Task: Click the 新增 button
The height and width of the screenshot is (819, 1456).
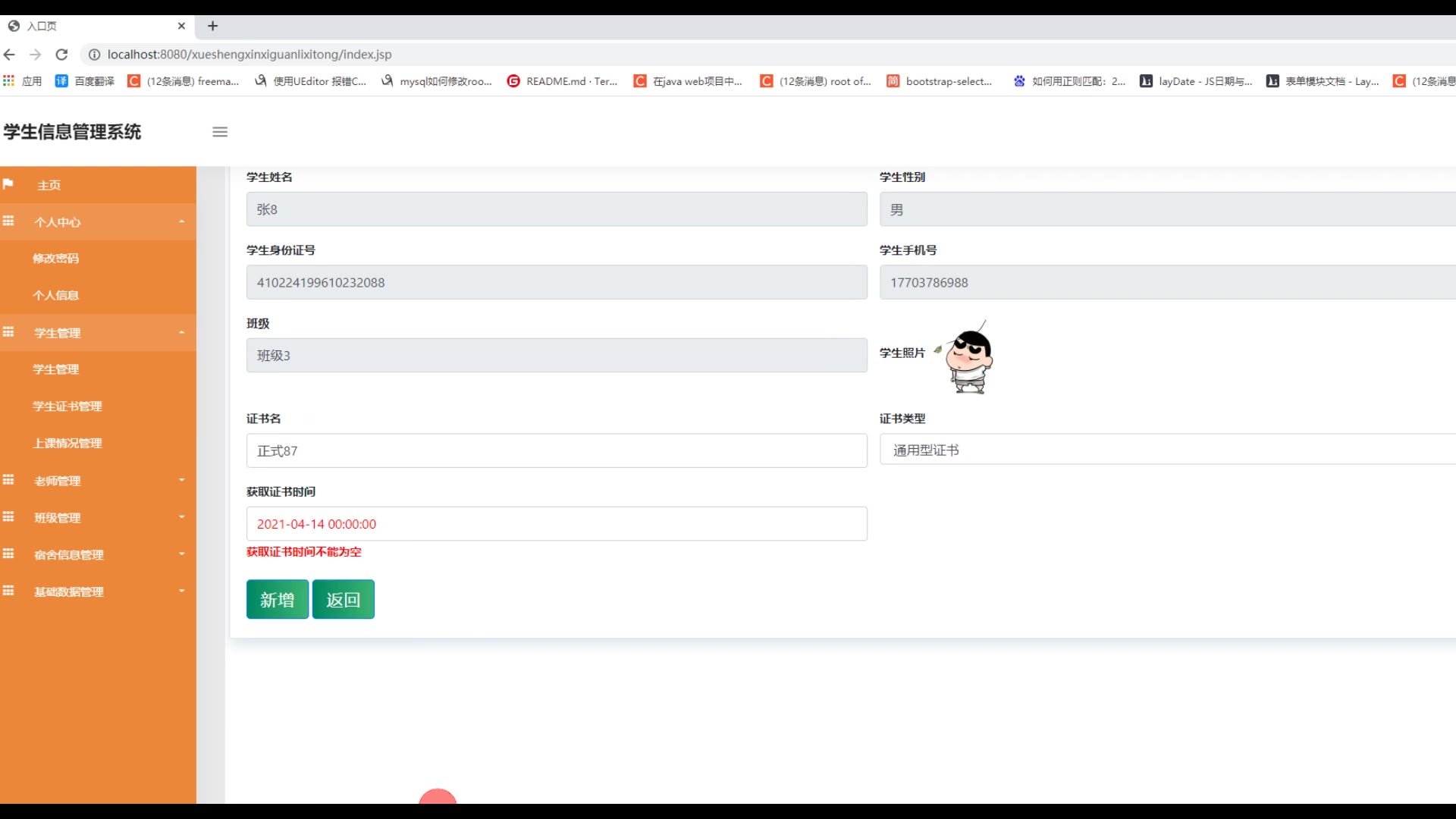Action: [277, 599]
